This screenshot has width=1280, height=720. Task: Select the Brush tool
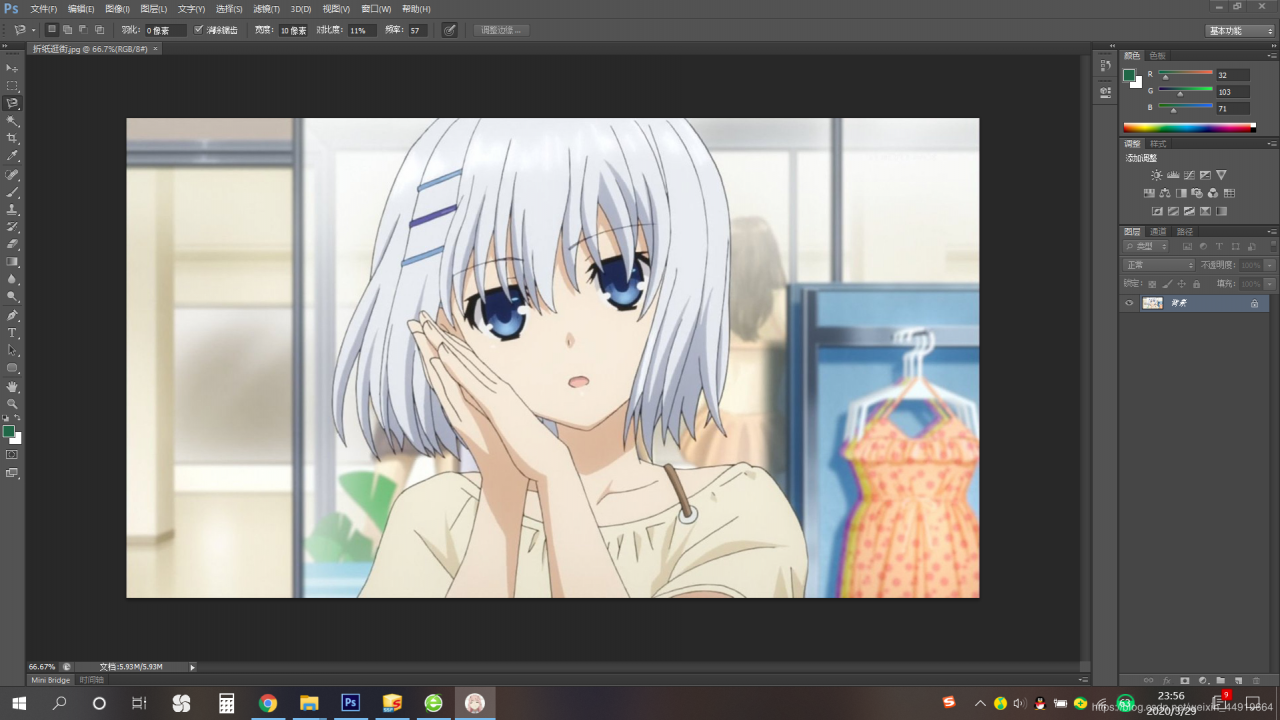tap(12, 192)
